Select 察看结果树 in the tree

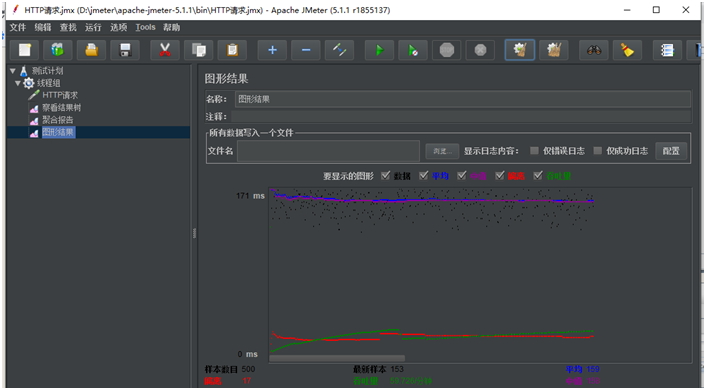click(61, 108)
